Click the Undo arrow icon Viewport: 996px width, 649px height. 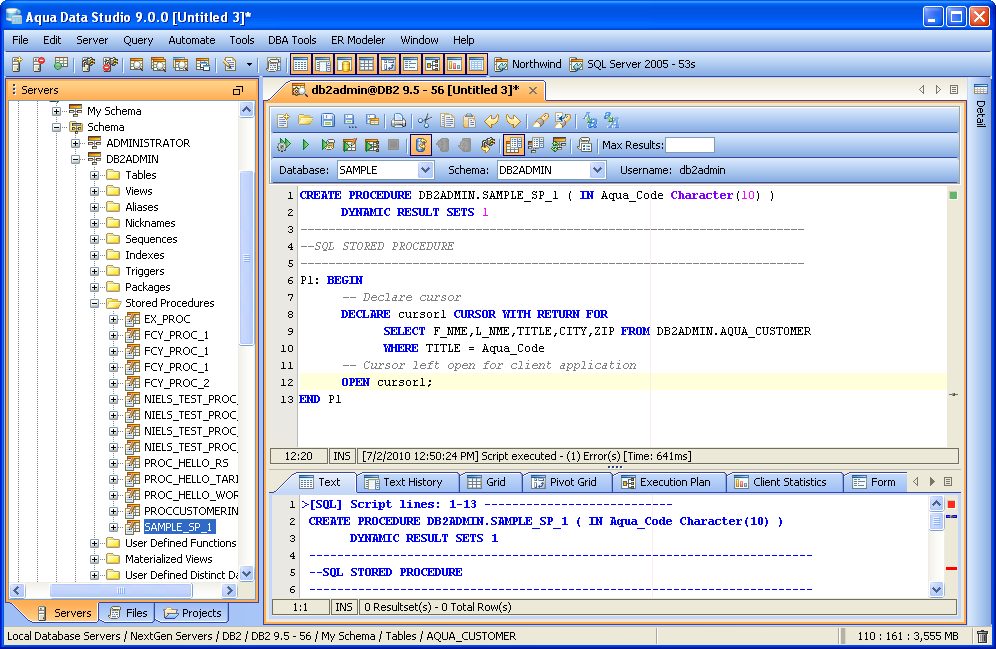491,120
